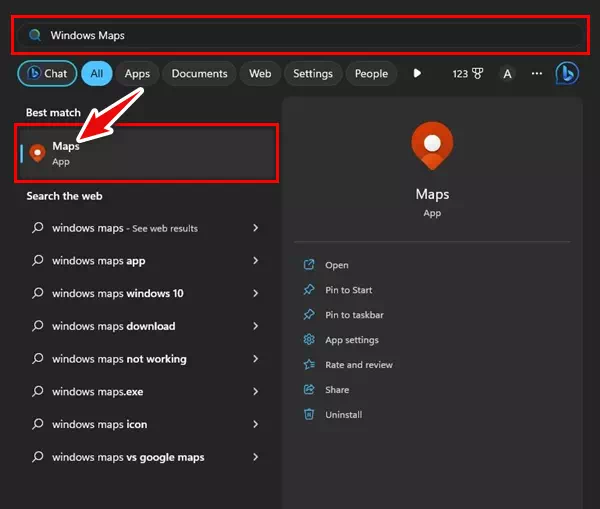Show more filters with the arrow
The image size is (600, 509).
point(417,73)
